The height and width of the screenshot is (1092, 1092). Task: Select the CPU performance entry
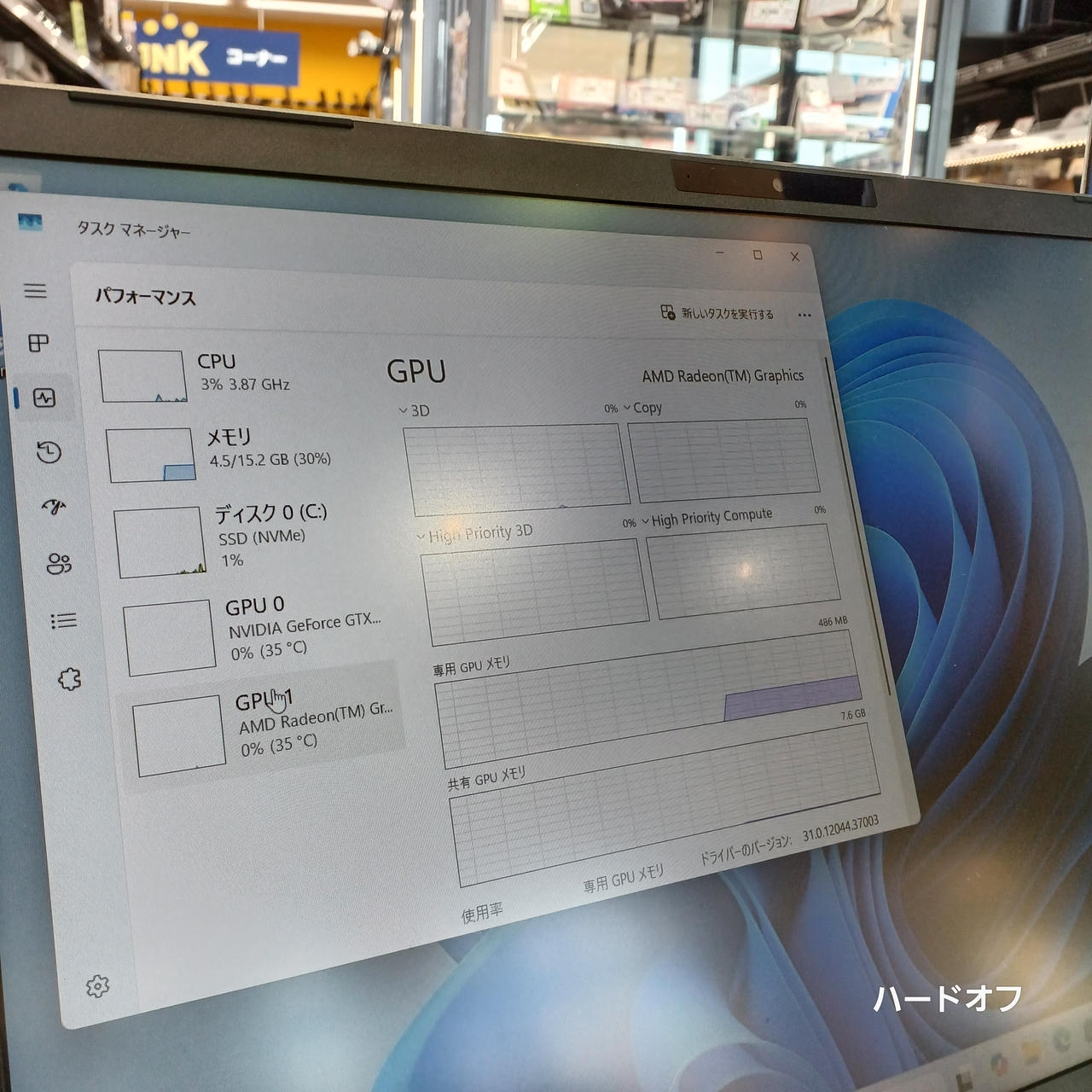[235, 375]
